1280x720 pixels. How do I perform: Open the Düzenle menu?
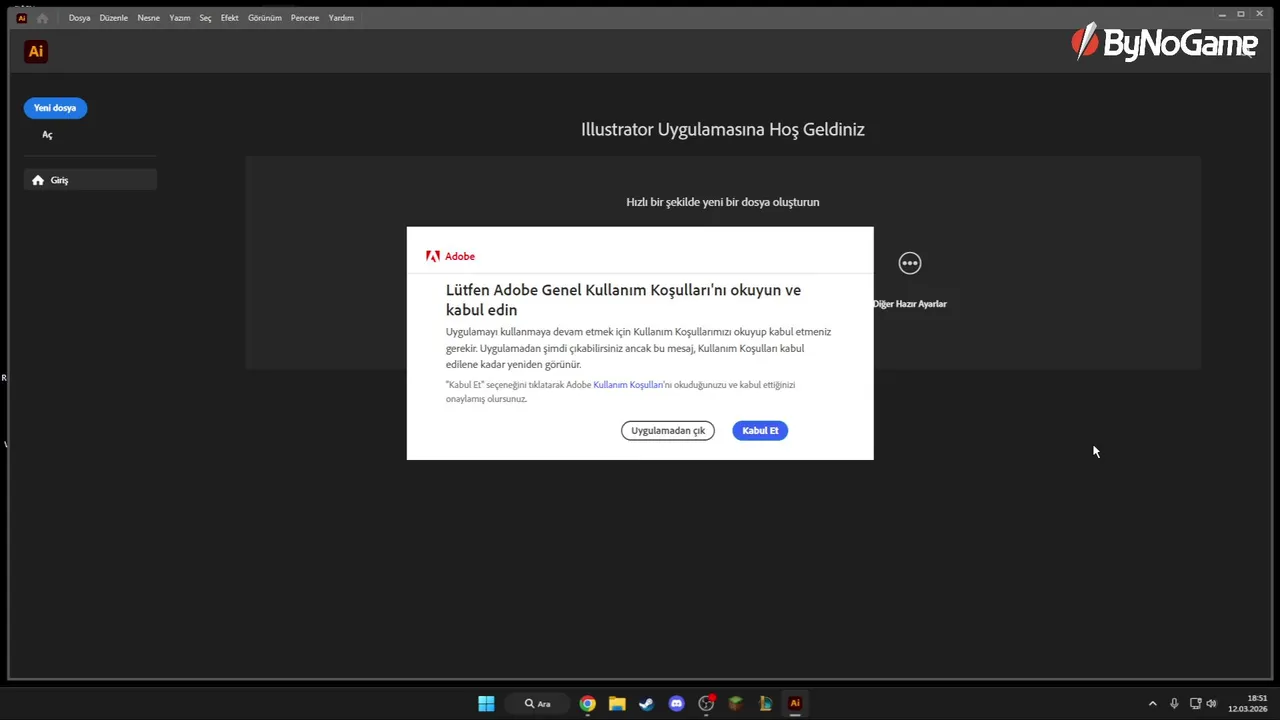coord(114,18)
